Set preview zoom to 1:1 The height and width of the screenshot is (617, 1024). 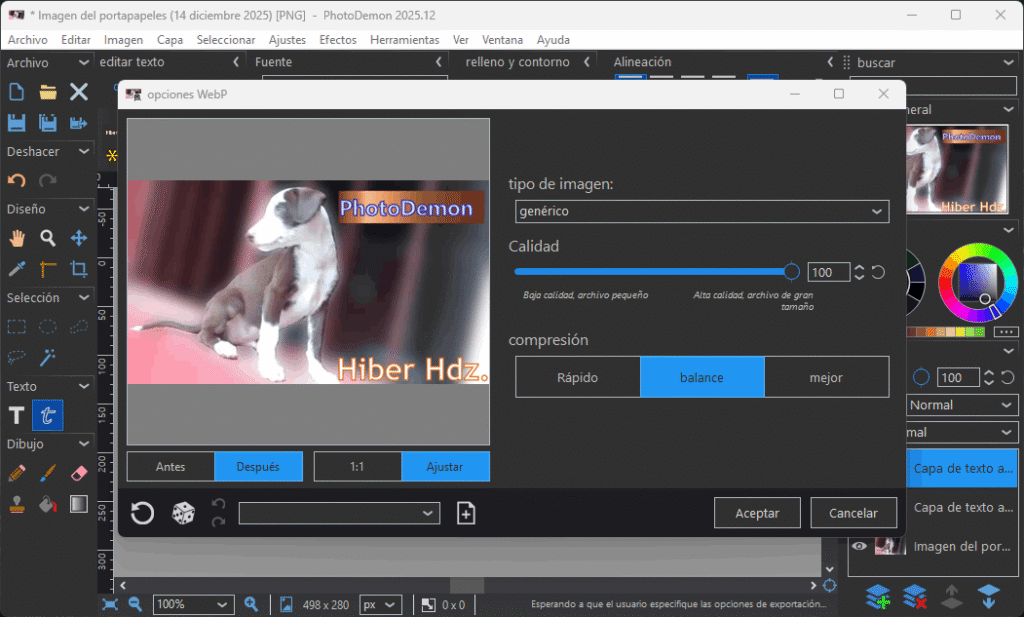click(357, 467)
